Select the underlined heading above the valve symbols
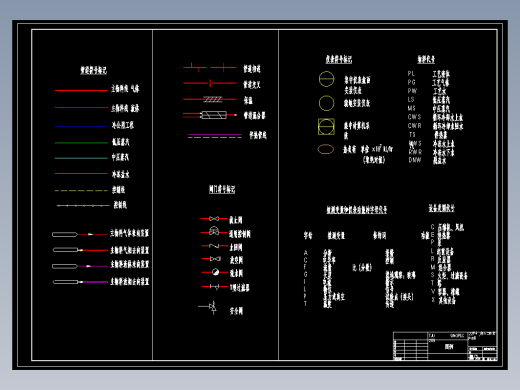Viewport: 520px width, 390px height. pos(222,189)
